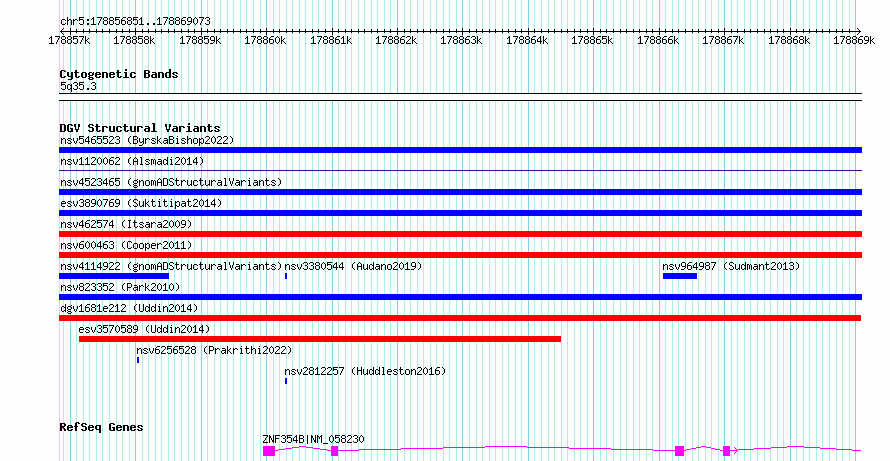Click the 178858k ruler tick label
890x461 pixels.
(x=135, y=41)
